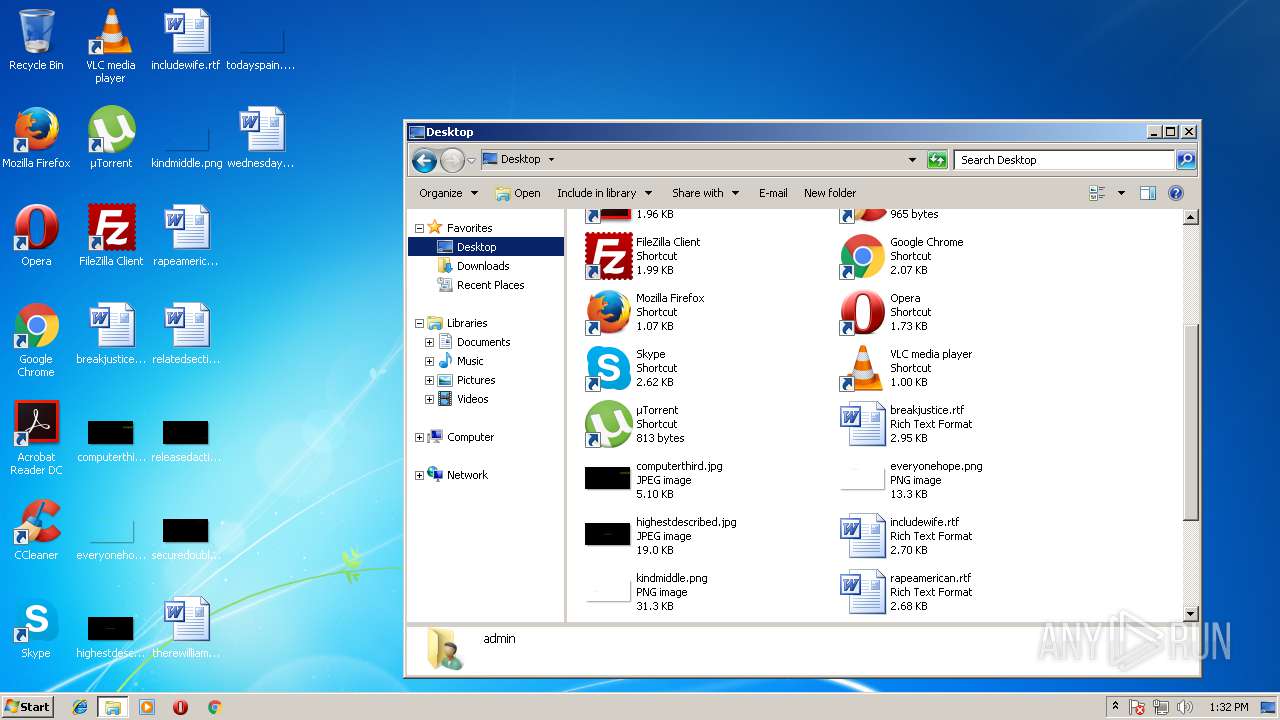
Task: Open VLC media player desktop shortcut
Action: [110, 46]
